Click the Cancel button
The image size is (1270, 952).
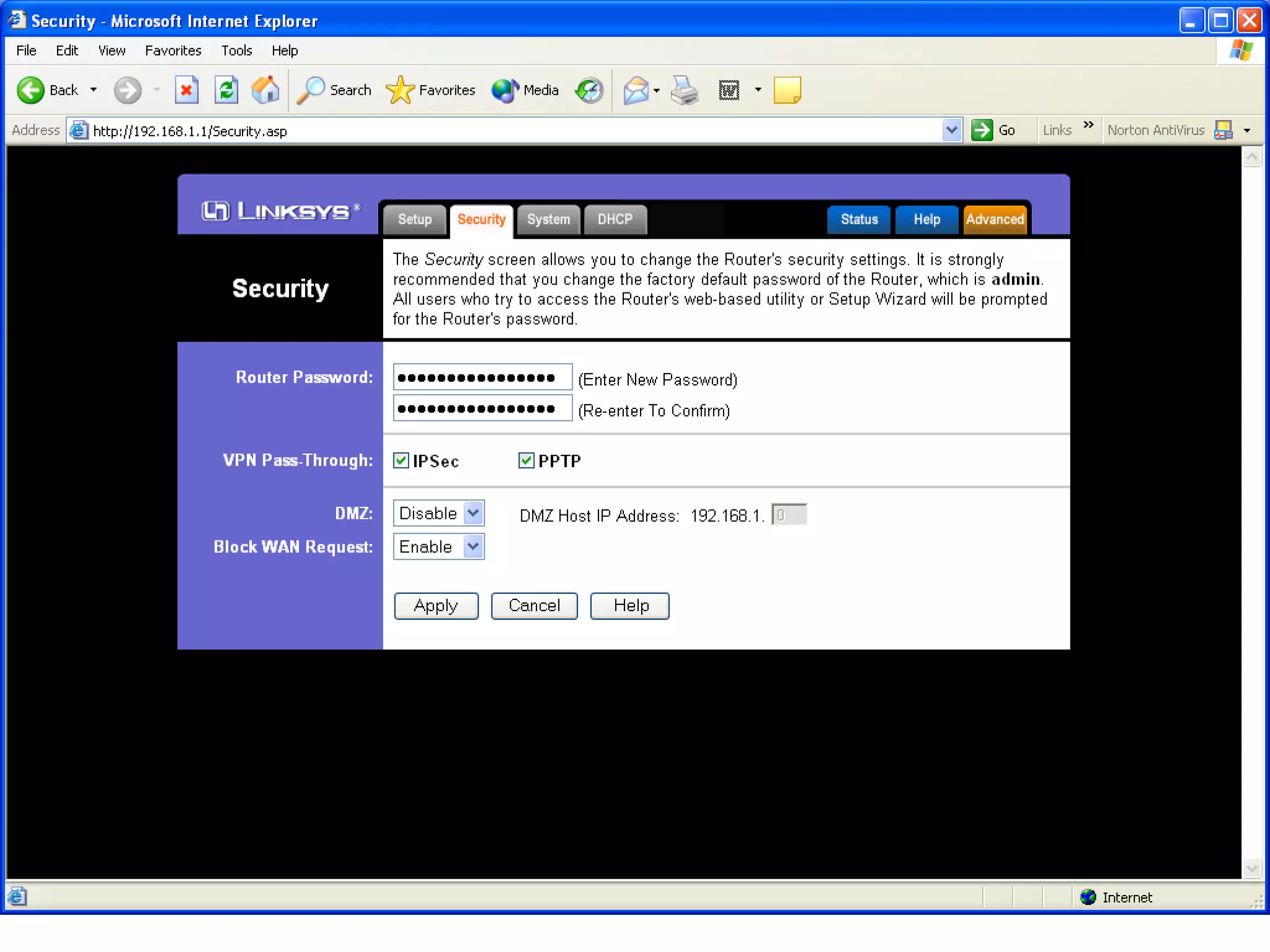[534, 606]
